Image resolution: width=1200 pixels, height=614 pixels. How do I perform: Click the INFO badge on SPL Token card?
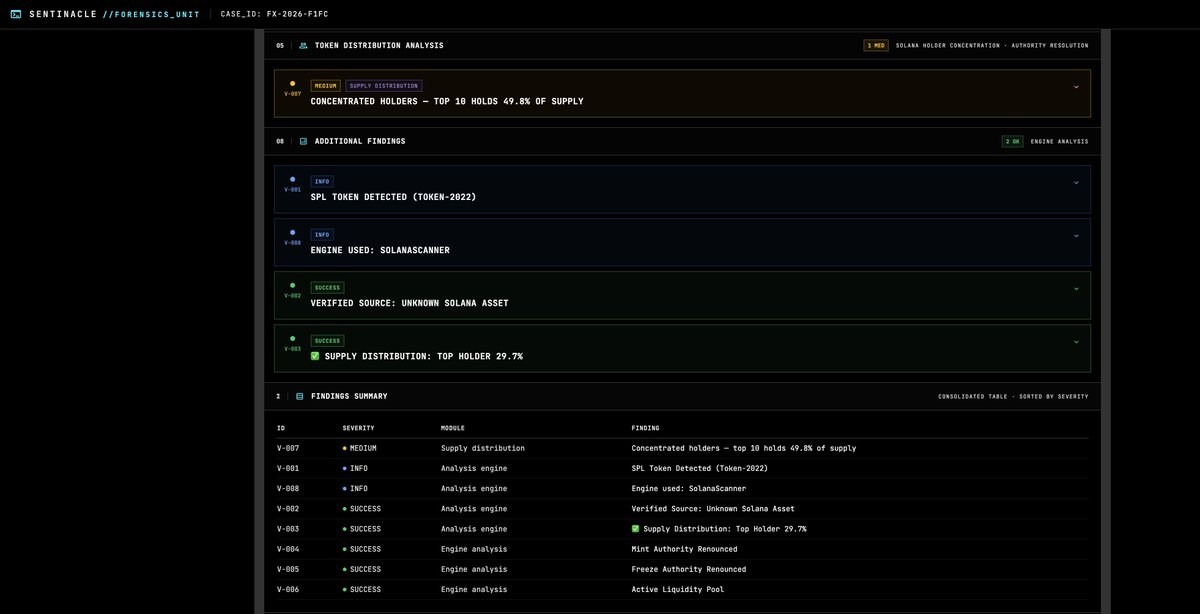(x=322, y=181)
